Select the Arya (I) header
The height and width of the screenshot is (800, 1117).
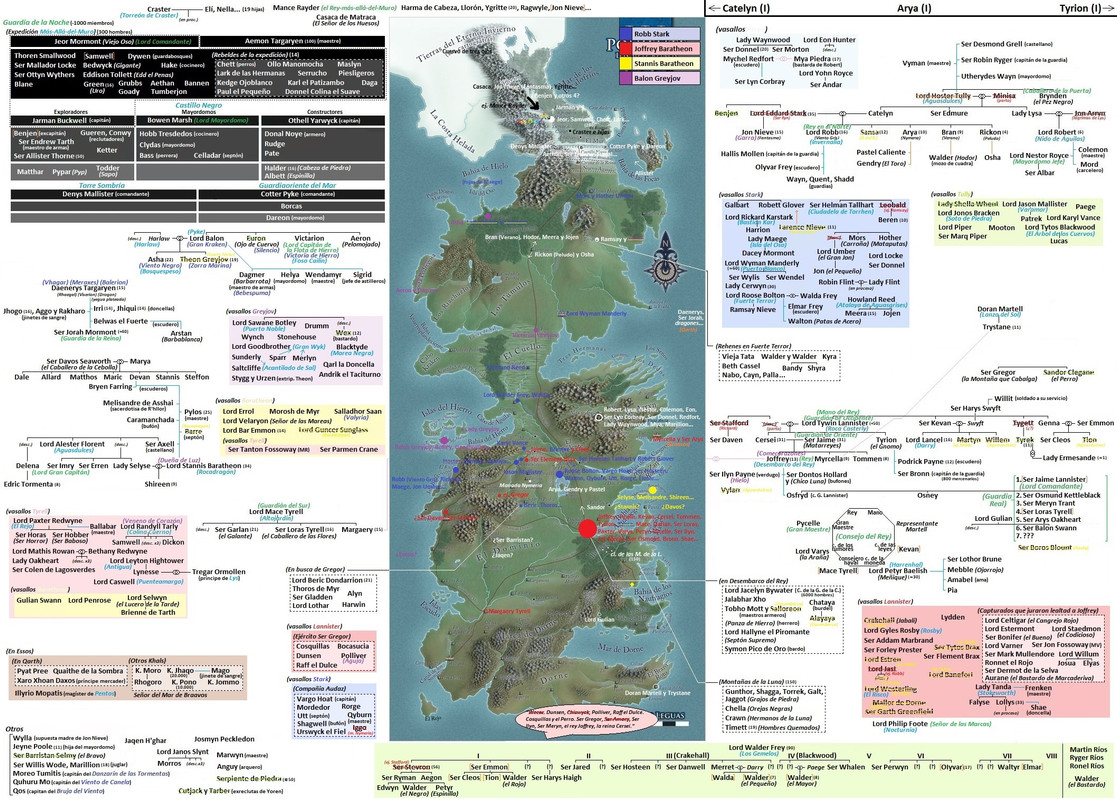[914, 8]
